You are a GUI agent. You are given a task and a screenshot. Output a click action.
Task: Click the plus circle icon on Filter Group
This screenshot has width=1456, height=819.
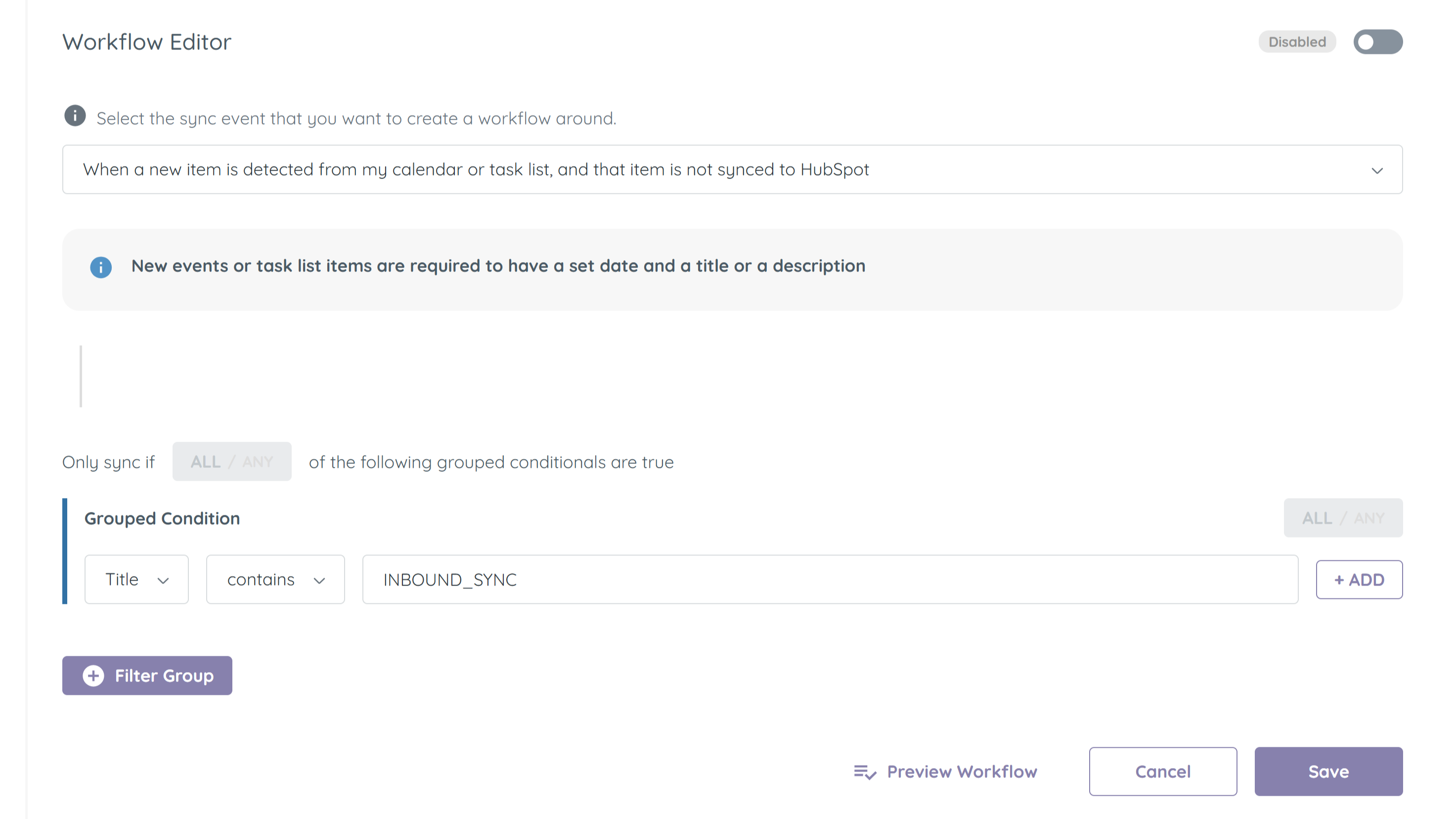93,676
